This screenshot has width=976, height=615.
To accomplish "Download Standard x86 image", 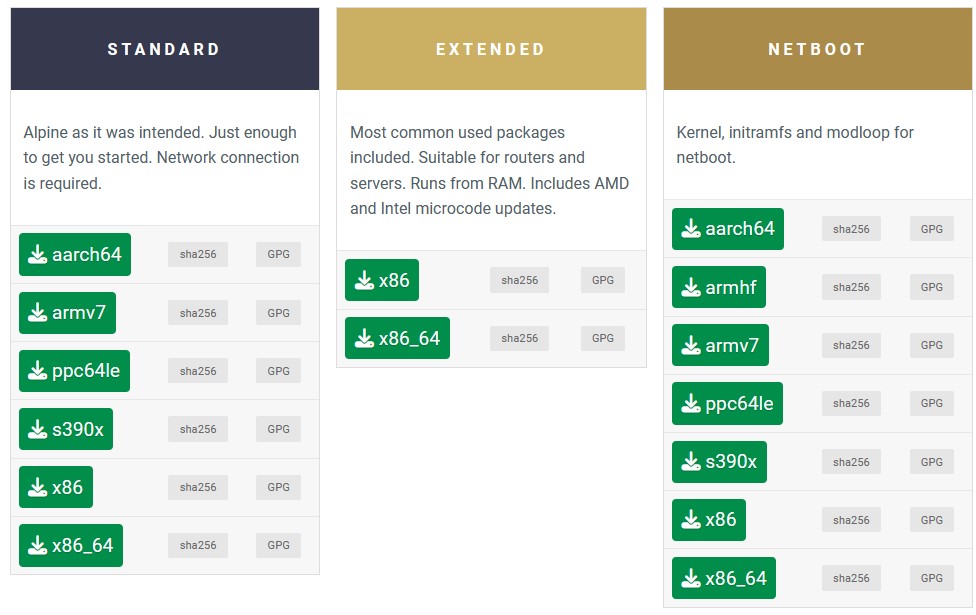I will pyautogui.click(x=56, y=487).
